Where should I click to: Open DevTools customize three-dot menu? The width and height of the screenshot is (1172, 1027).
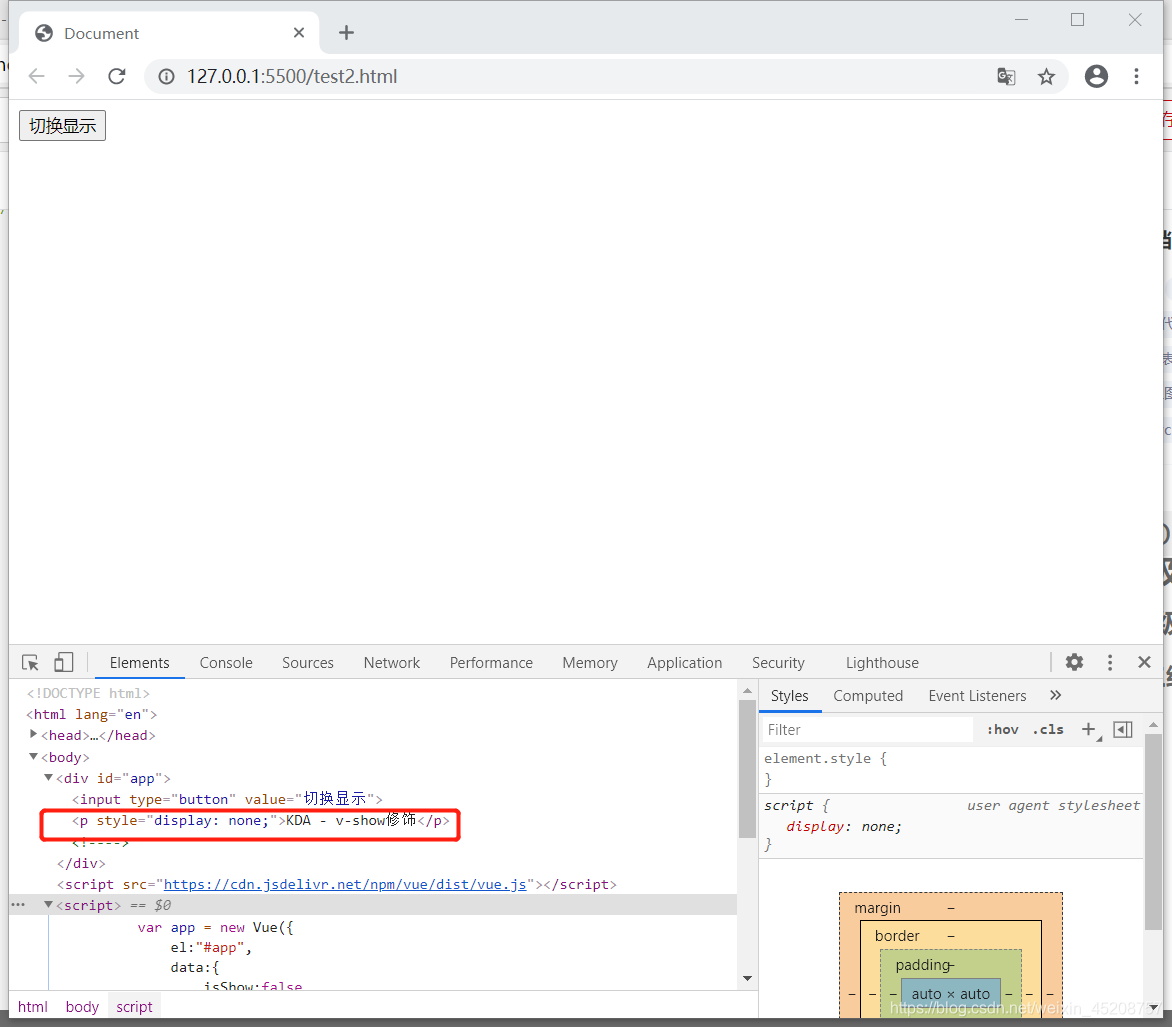pos(1110,662)
